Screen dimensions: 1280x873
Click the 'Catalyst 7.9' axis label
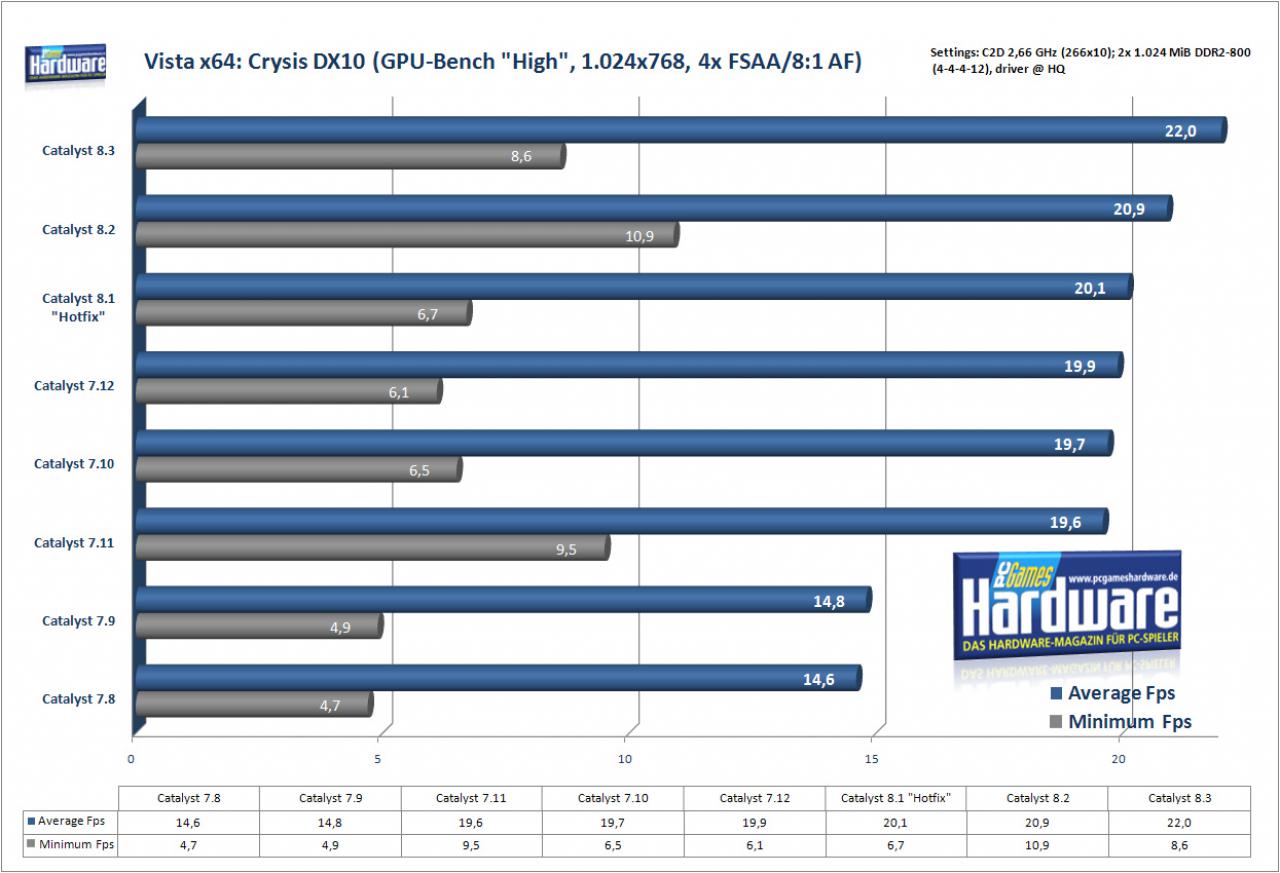[x=79, y=620]
